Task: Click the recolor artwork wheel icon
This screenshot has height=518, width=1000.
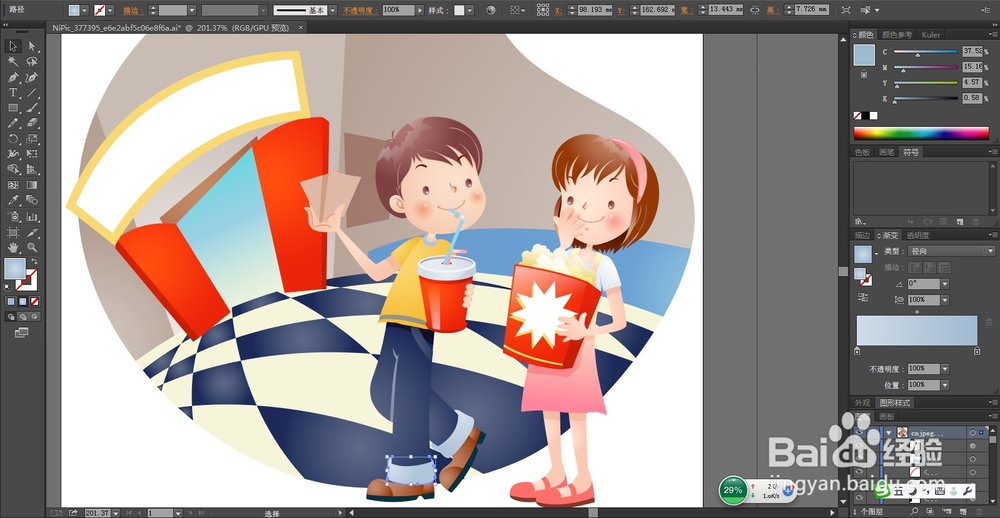Action: pos(490,10)
